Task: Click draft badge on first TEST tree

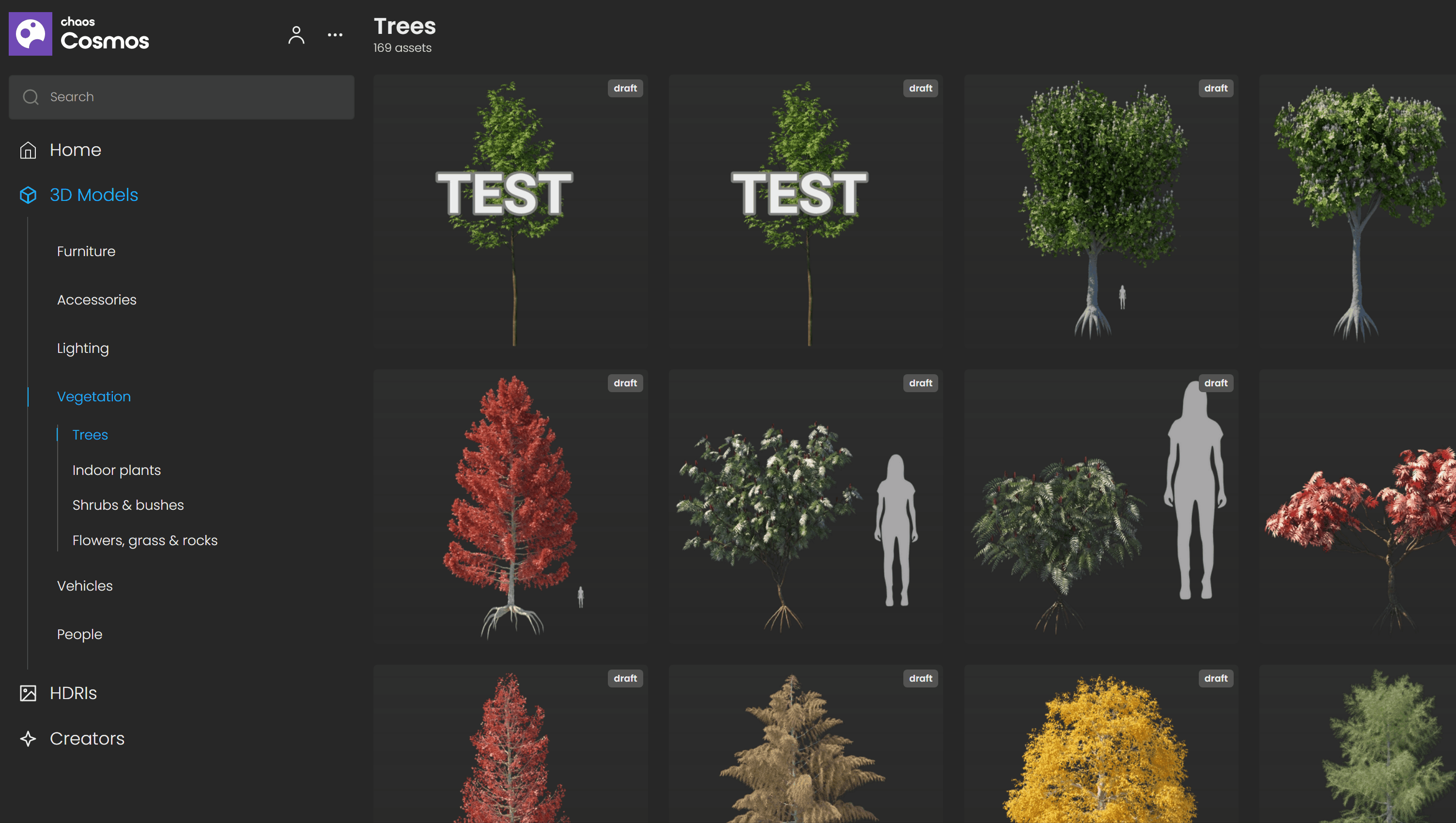Action: (x=625, y=88)
